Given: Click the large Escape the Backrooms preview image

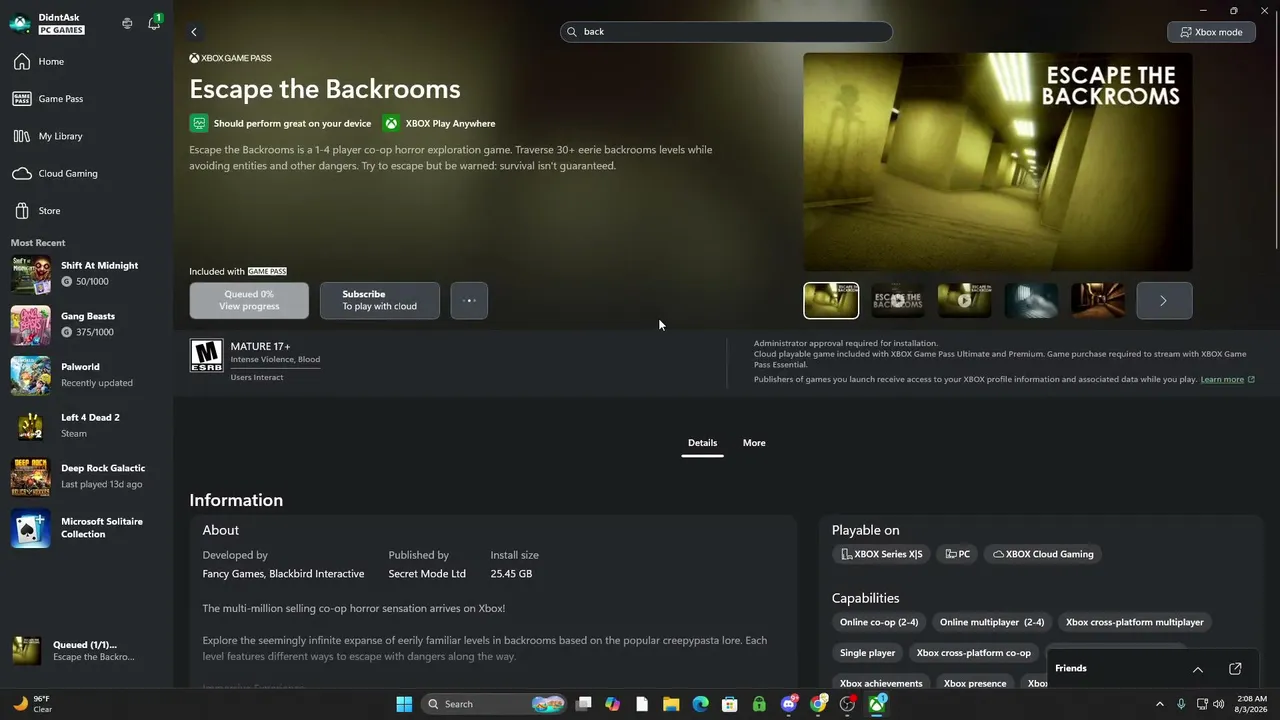Looking at the screenshot, I should tap(998, 162).
